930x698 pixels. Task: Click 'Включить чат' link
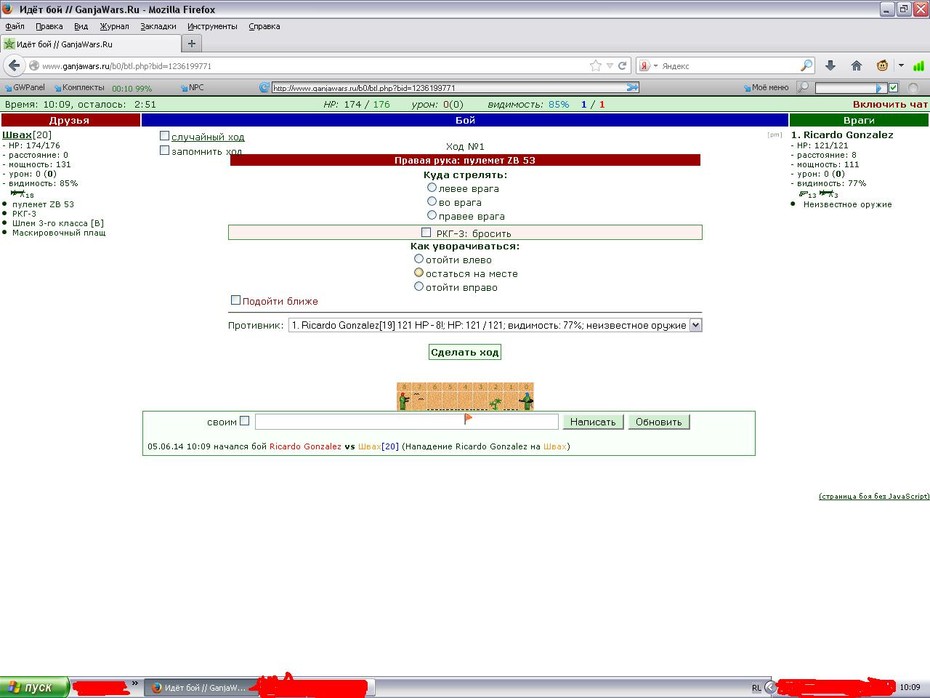890,104
